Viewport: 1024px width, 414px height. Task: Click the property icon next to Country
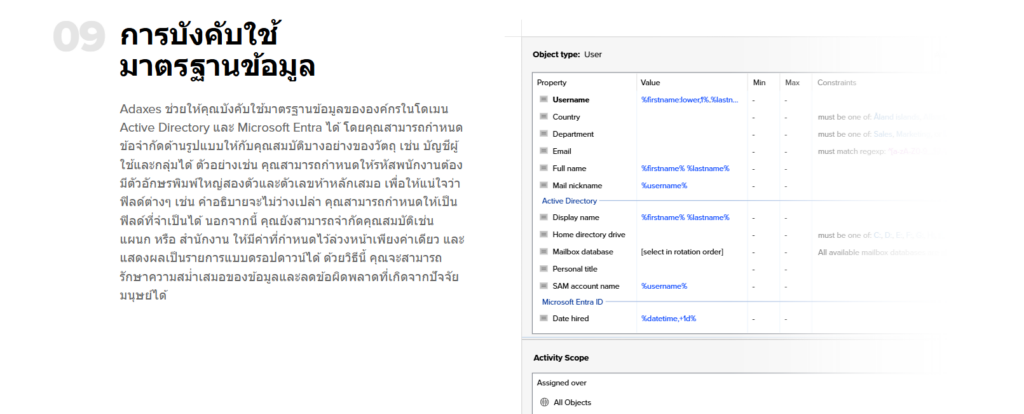tap(544, 117)
